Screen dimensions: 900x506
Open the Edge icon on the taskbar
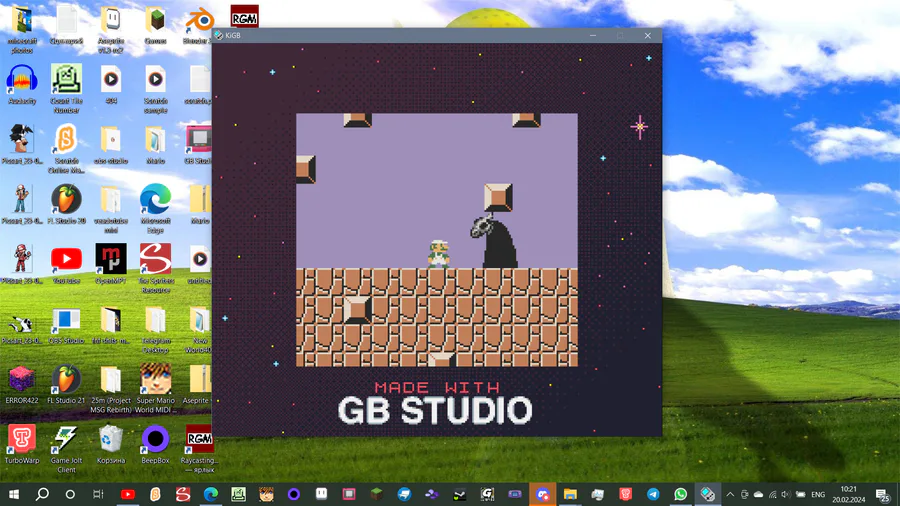[x=211, y=494]
